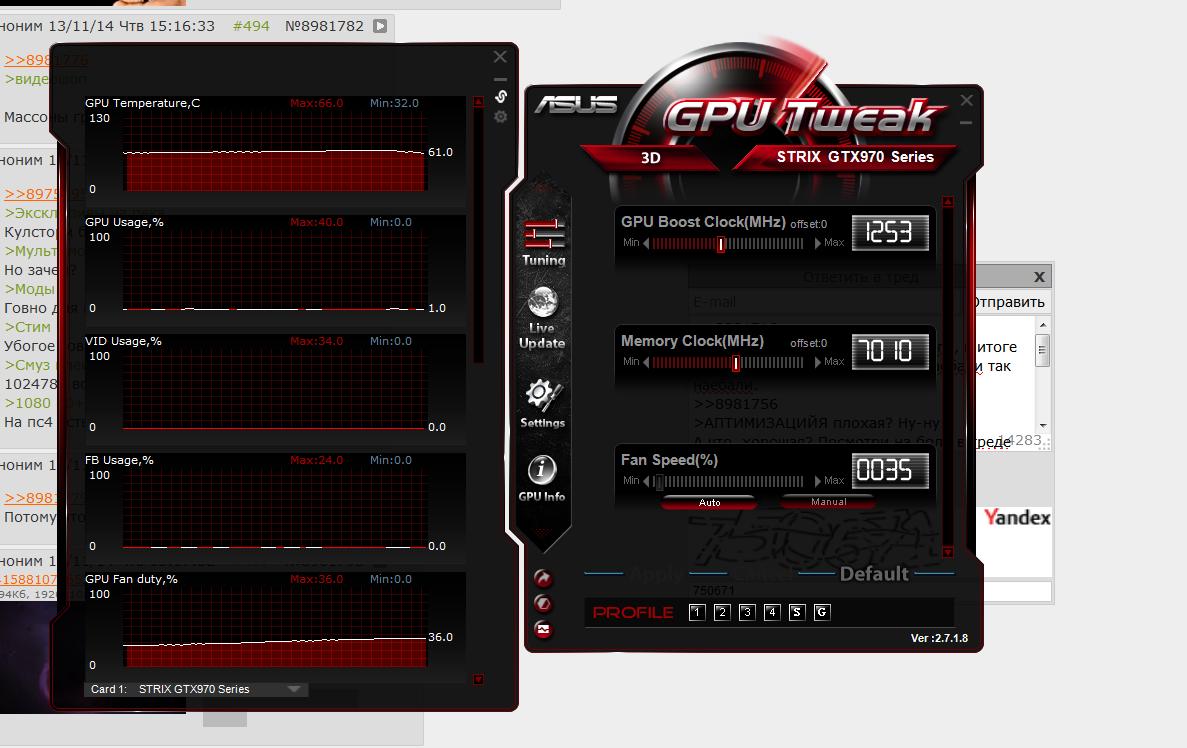Viewport: 1187px width, 748px height.
Task: Click Отправить button in the browser
Action: tap(1008, 302)
